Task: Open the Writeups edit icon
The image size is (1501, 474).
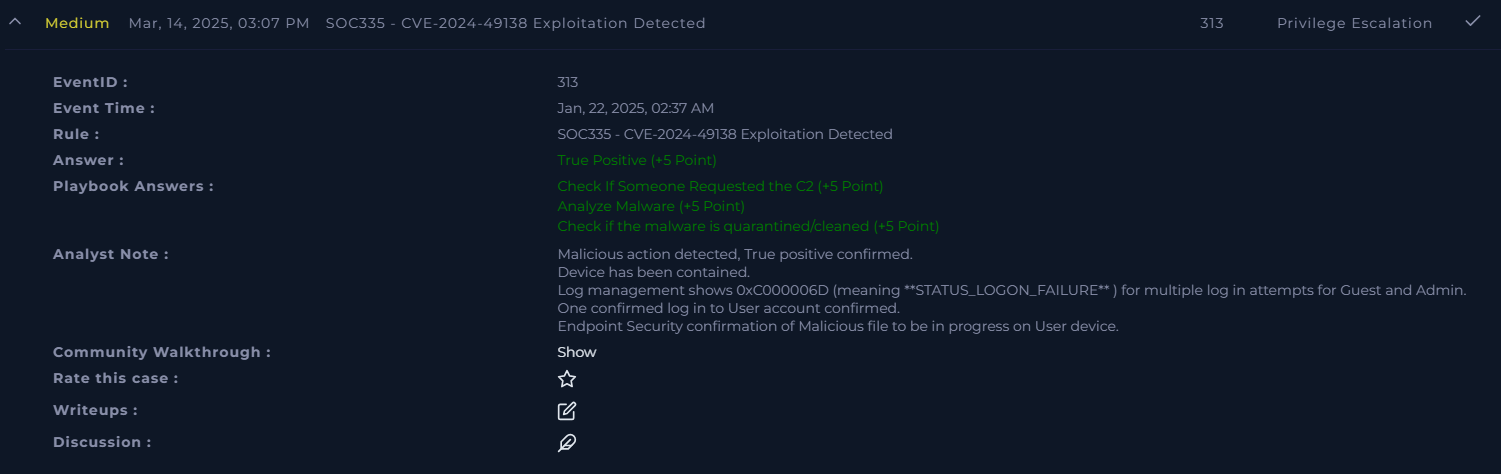Action: coord(567,411)
